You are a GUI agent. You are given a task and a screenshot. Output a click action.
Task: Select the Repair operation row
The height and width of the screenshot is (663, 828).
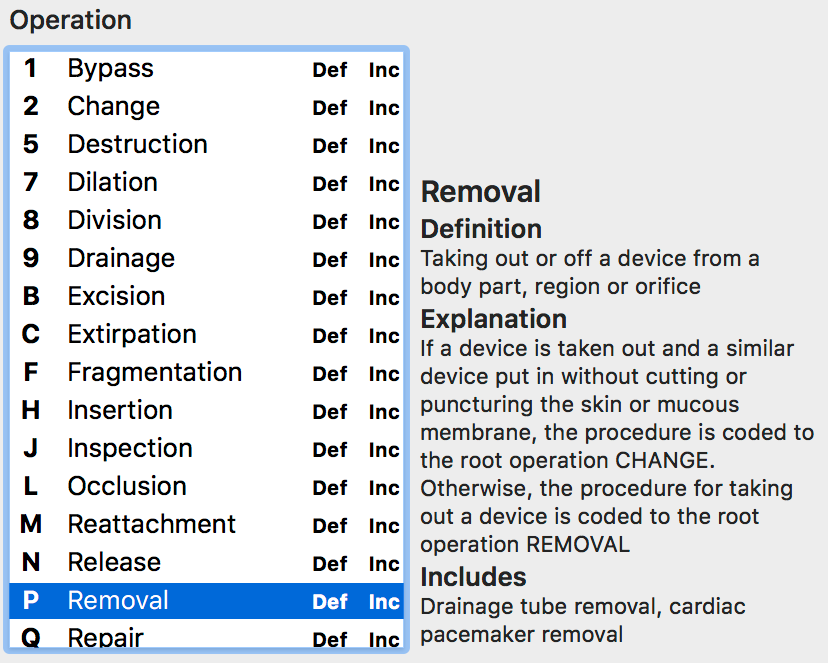coord(206,634)
